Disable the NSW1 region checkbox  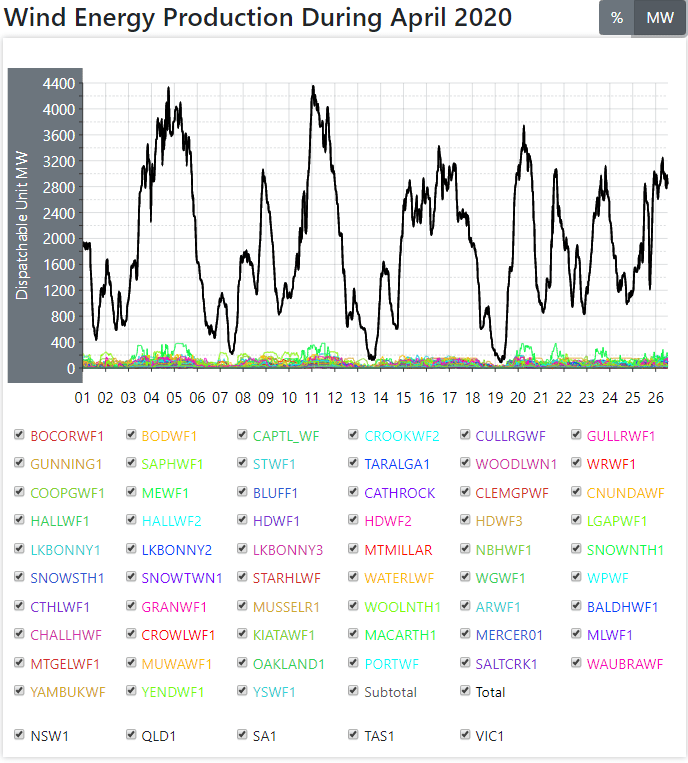(x=20, y=735)
